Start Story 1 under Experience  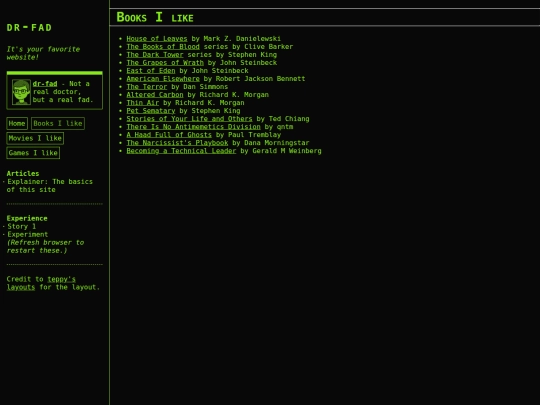click(22, 226)
